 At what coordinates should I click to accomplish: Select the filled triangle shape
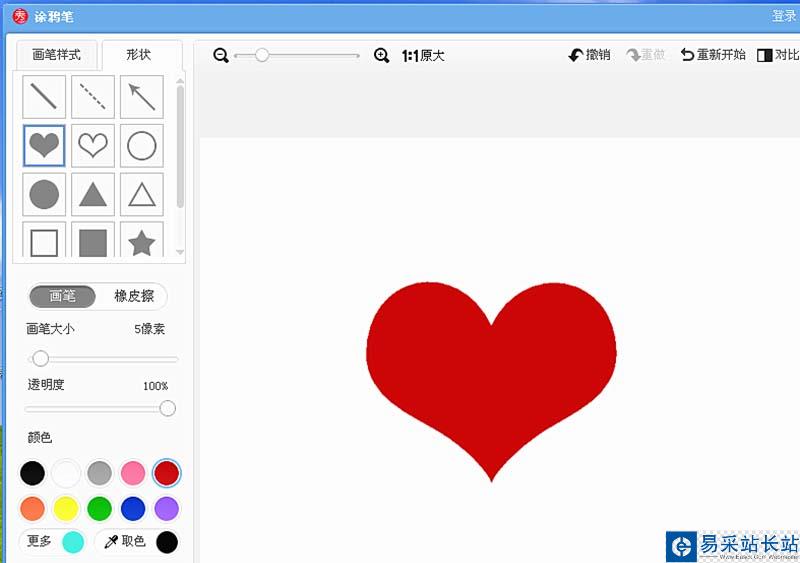click(x=93, y=194)
